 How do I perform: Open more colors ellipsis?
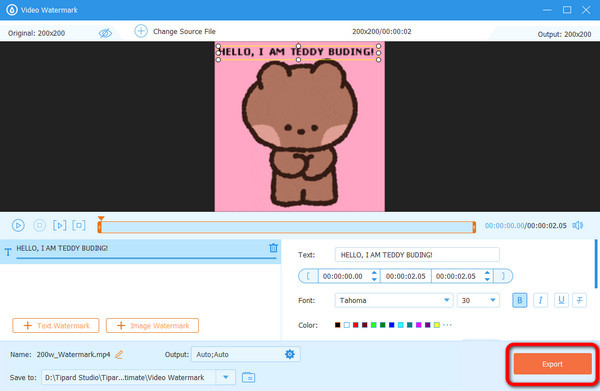(447, 325)
